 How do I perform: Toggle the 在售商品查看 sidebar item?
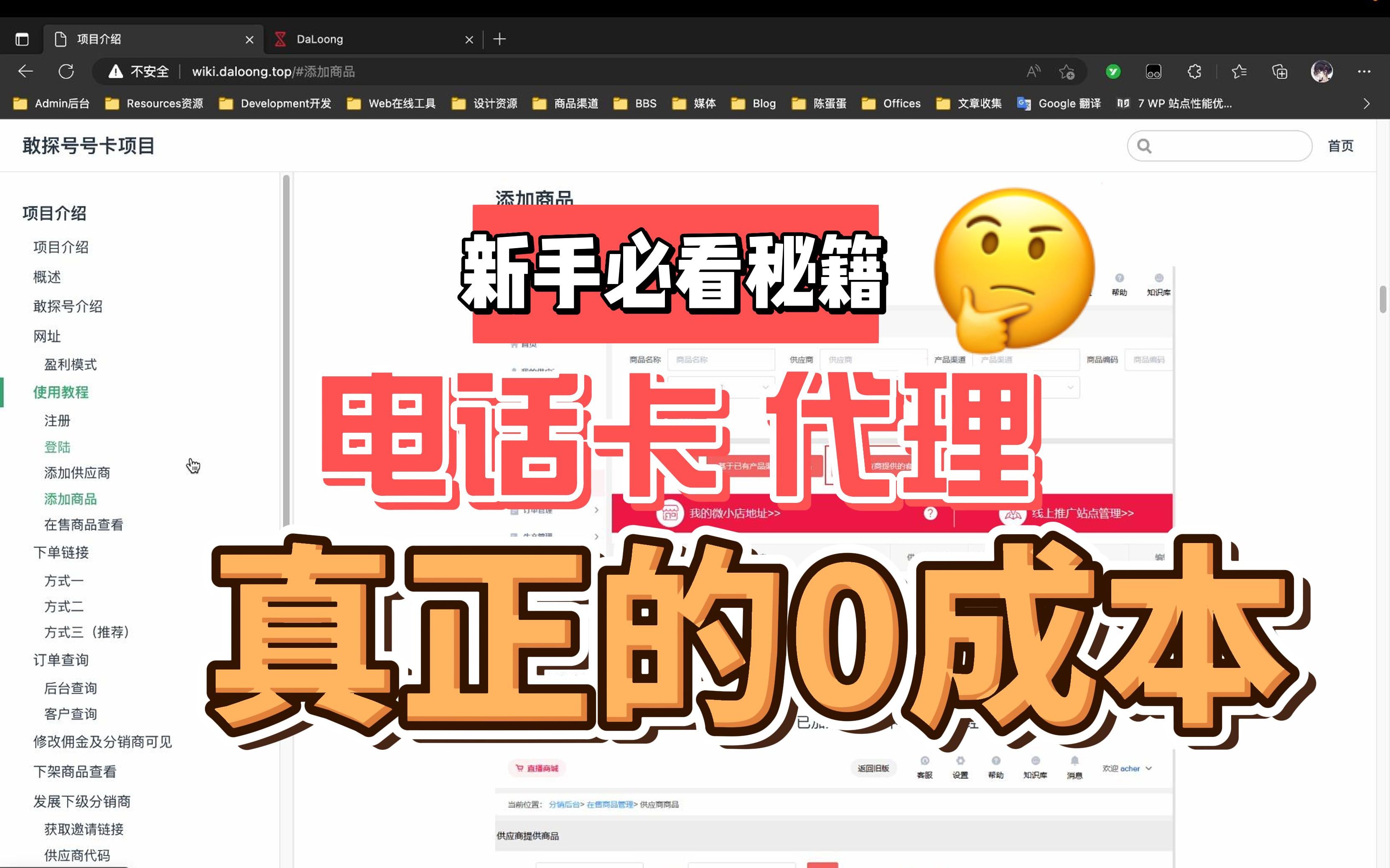[83, 524]
